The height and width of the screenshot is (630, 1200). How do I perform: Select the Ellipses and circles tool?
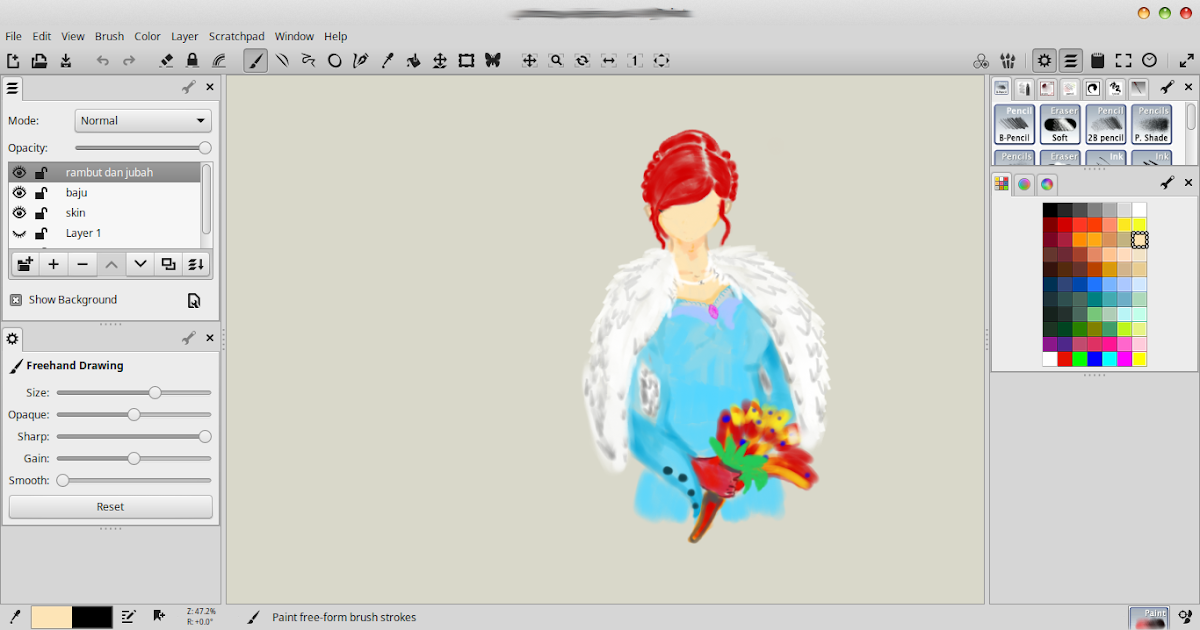click(335, 60)
